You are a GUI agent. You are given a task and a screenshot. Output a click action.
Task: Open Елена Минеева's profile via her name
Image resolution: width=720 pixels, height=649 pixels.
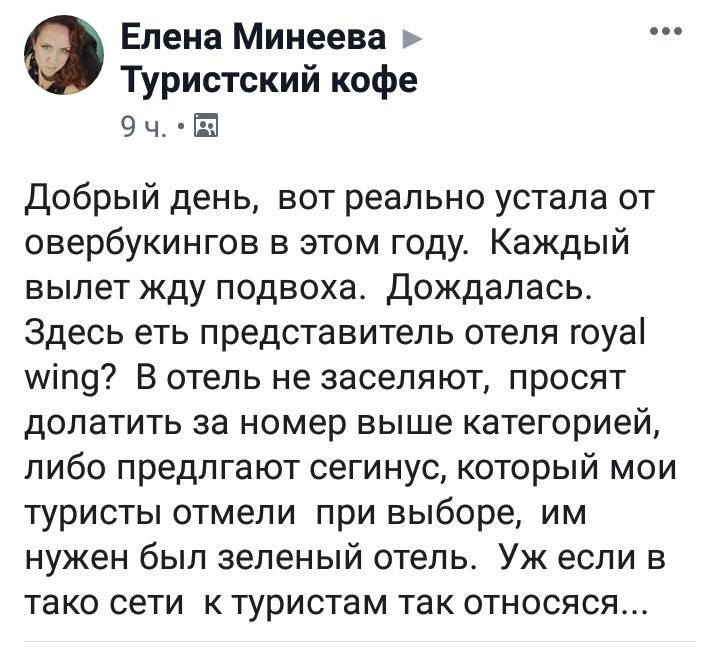tap(253, 38)
